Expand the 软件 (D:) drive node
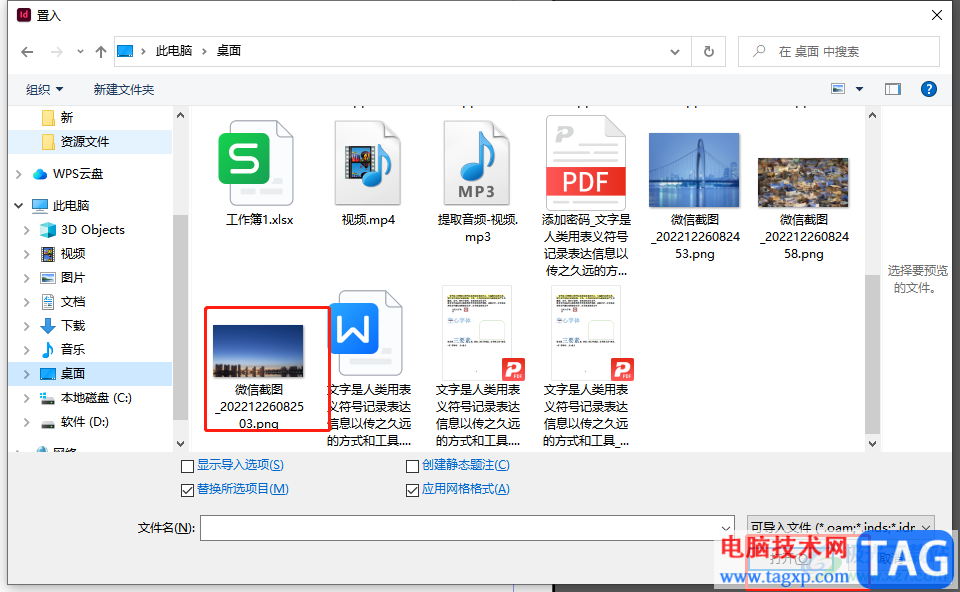Viewport: 960px width, 592px height. pyautogui.click(x=27, y=422)
